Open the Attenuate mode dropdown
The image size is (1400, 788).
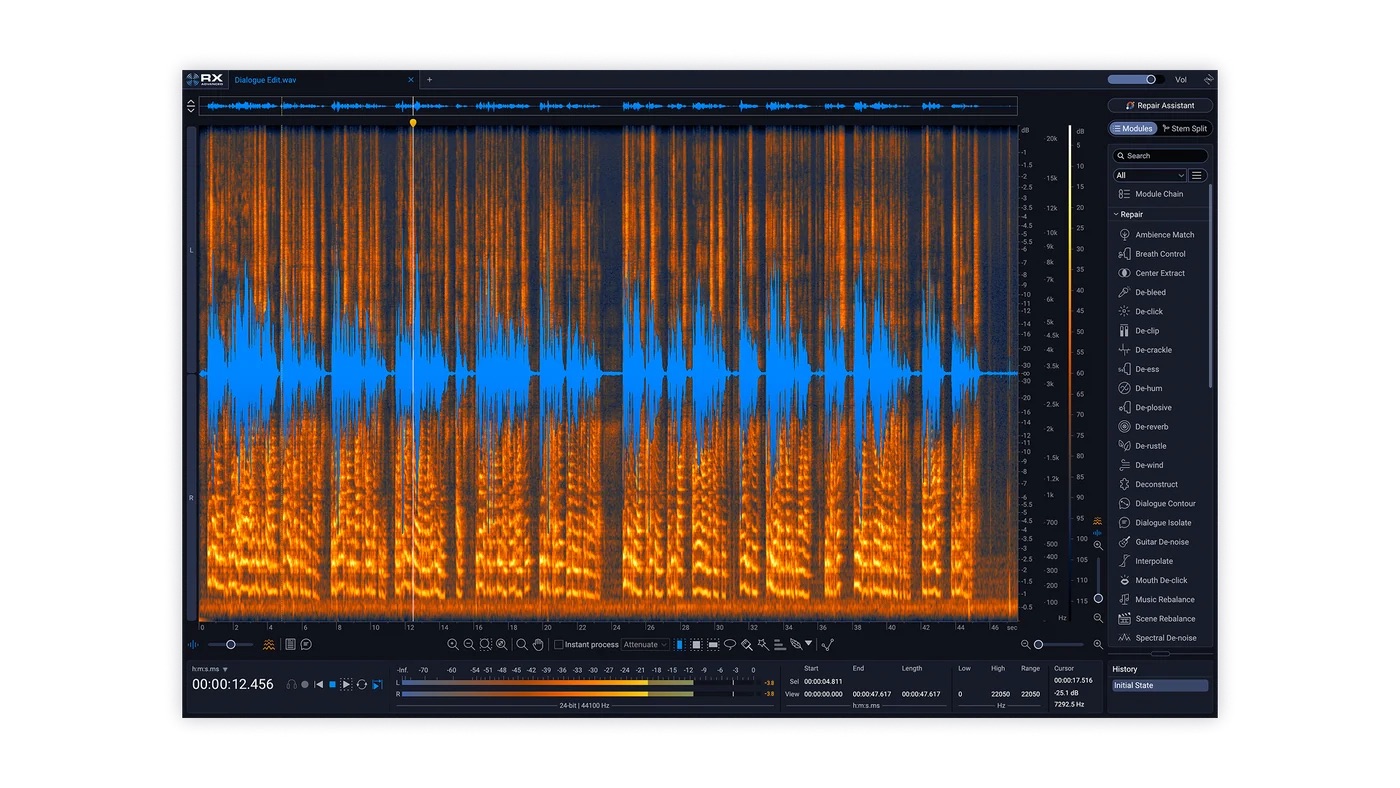[x=645, y=645]
